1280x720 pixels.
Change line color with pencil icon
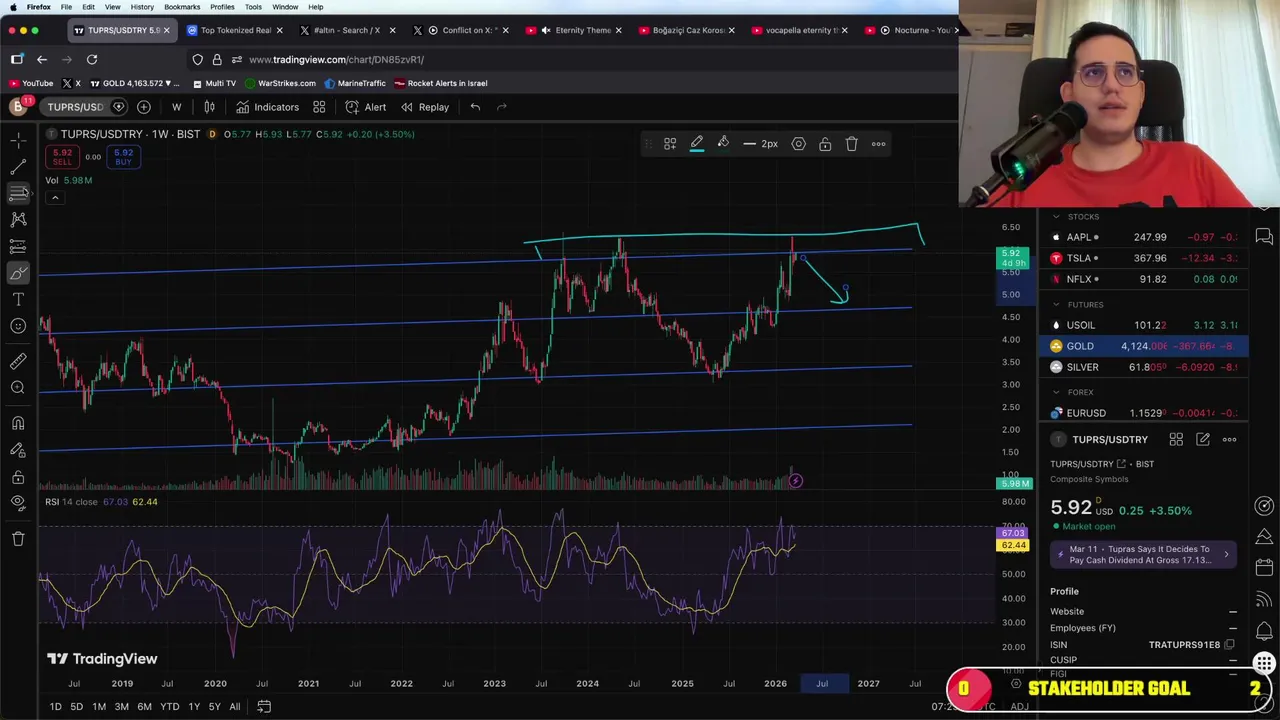(697, 144)
